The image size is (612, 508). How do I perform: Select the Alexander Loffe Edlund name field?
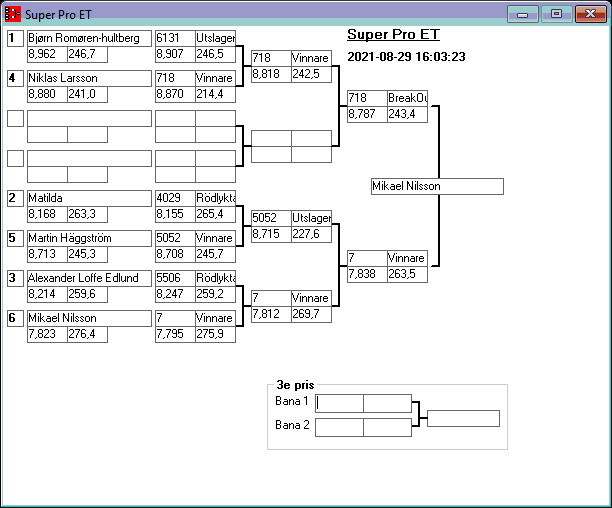coord(89,278)
